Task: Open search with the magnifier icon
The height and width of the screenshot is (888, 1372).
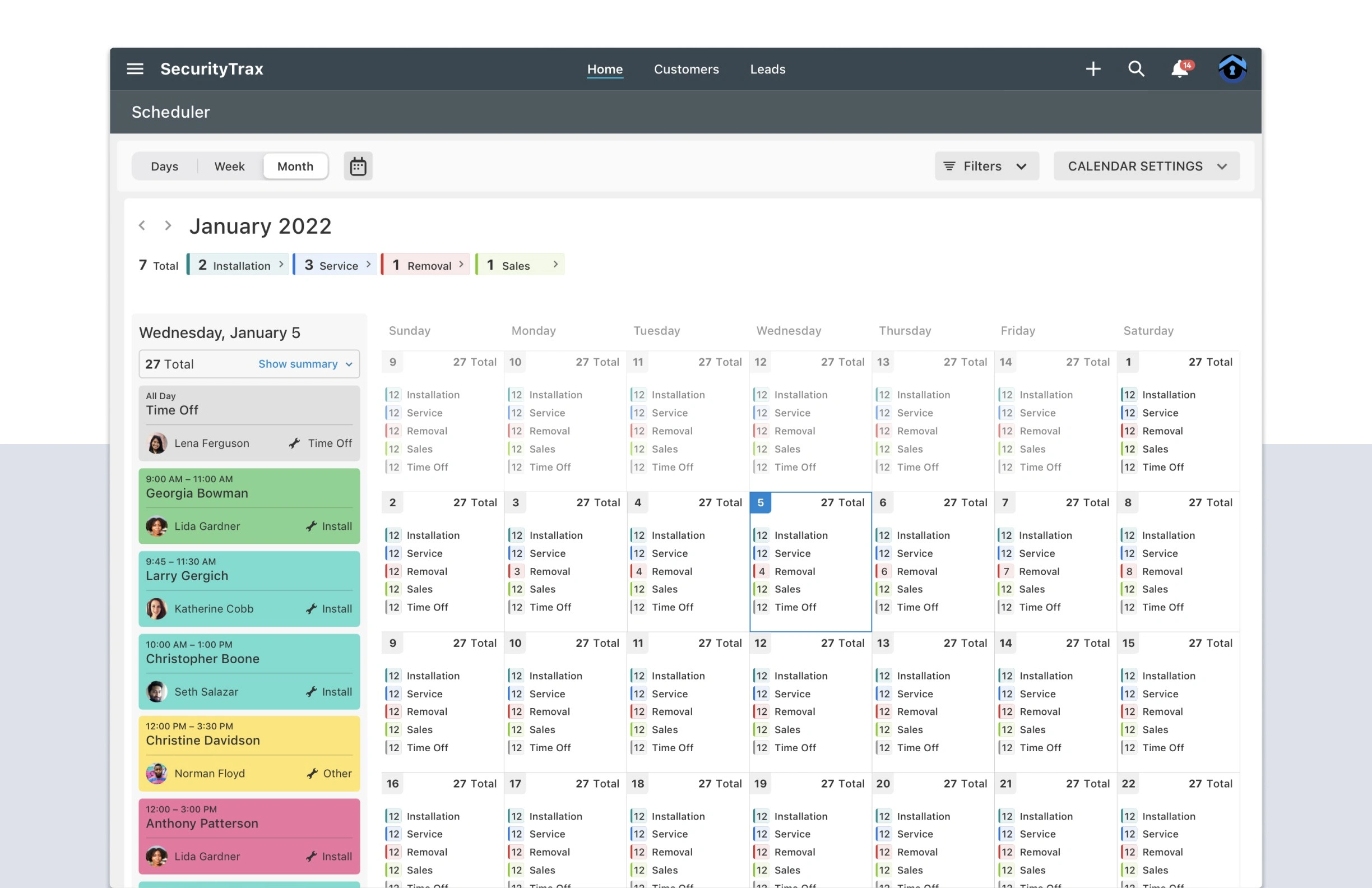Action: (x=1135, y=68)
